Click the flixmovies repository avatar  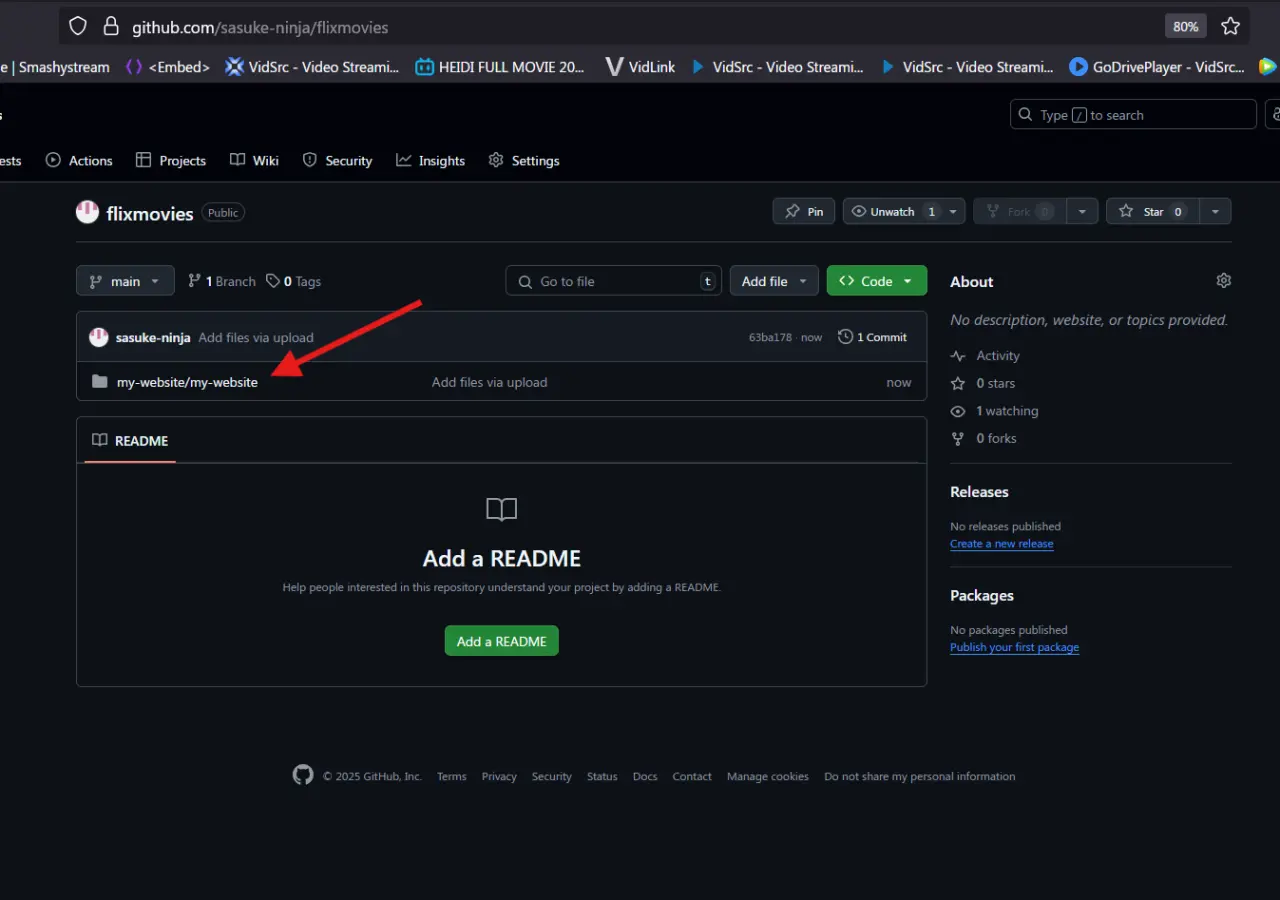(x=88, y=212)
